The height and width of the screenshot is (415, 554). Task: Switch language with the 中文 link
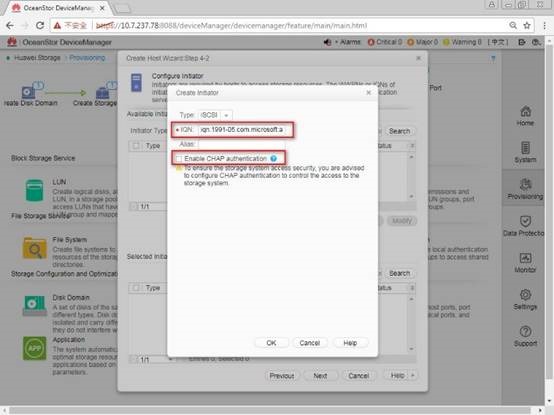coord(498,42)
